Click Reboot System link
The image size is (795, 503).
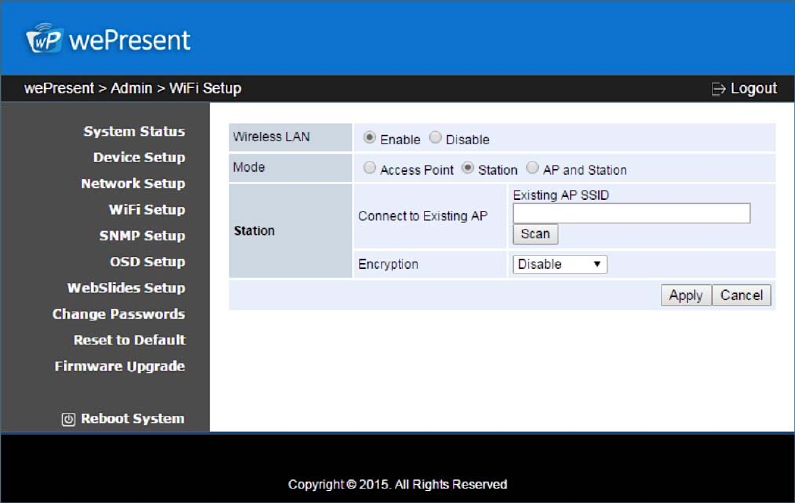click(x=133, y=419)
